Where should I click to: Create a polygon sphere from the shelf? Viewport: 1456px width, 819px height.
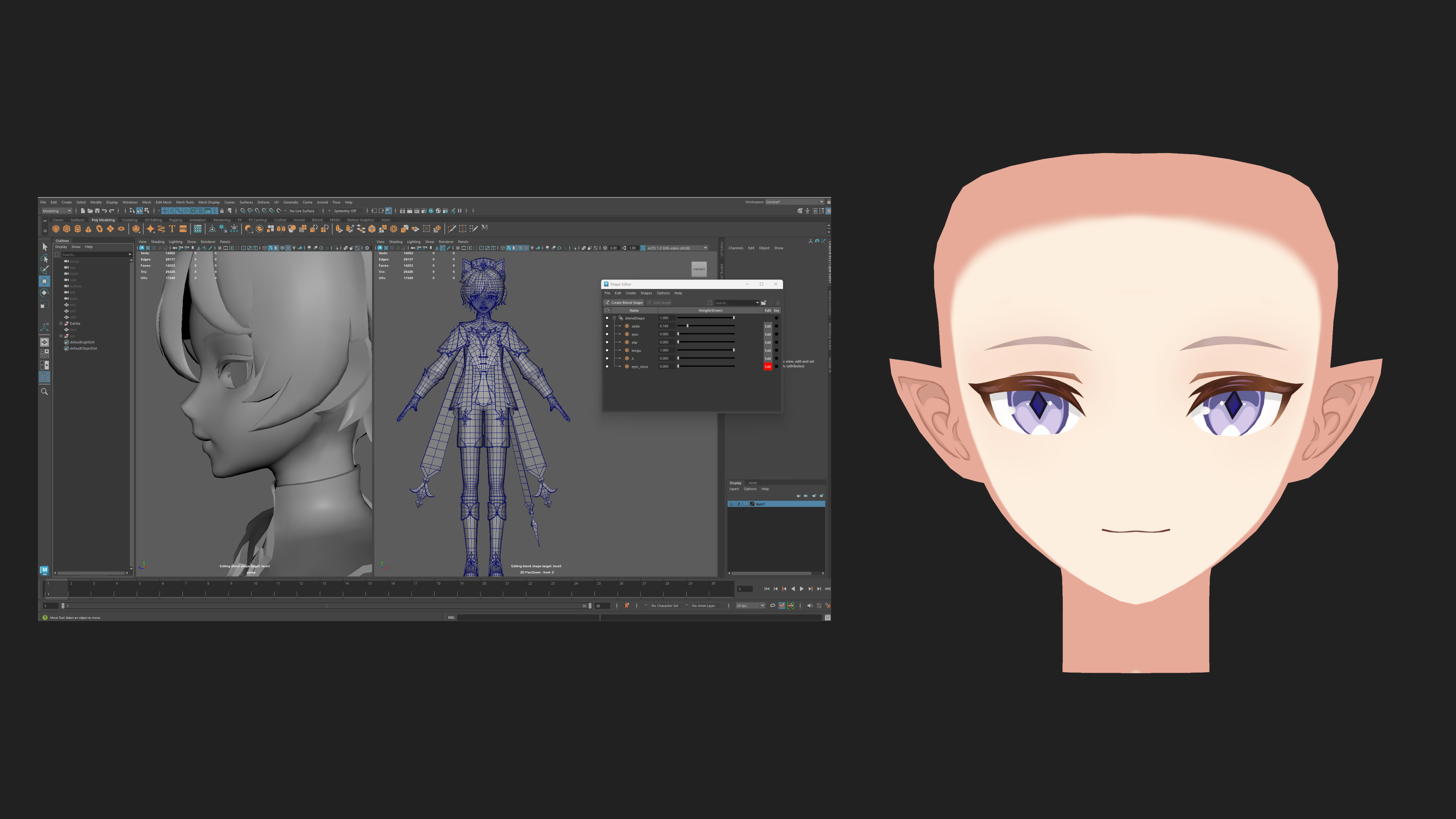click(55, 229)
